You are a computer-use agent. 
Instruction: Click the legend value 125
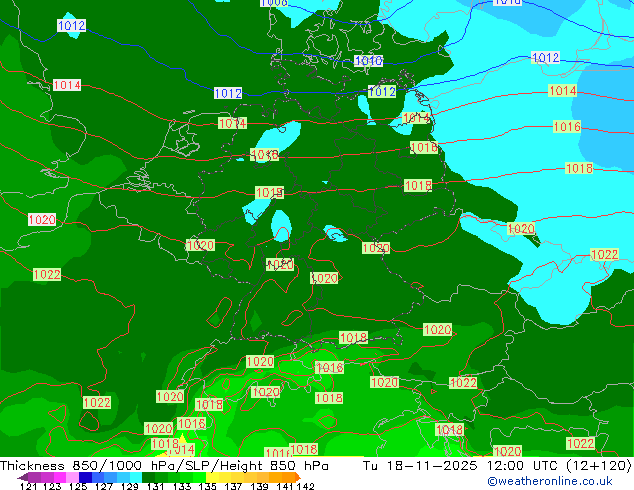click(x=78, y=486)
